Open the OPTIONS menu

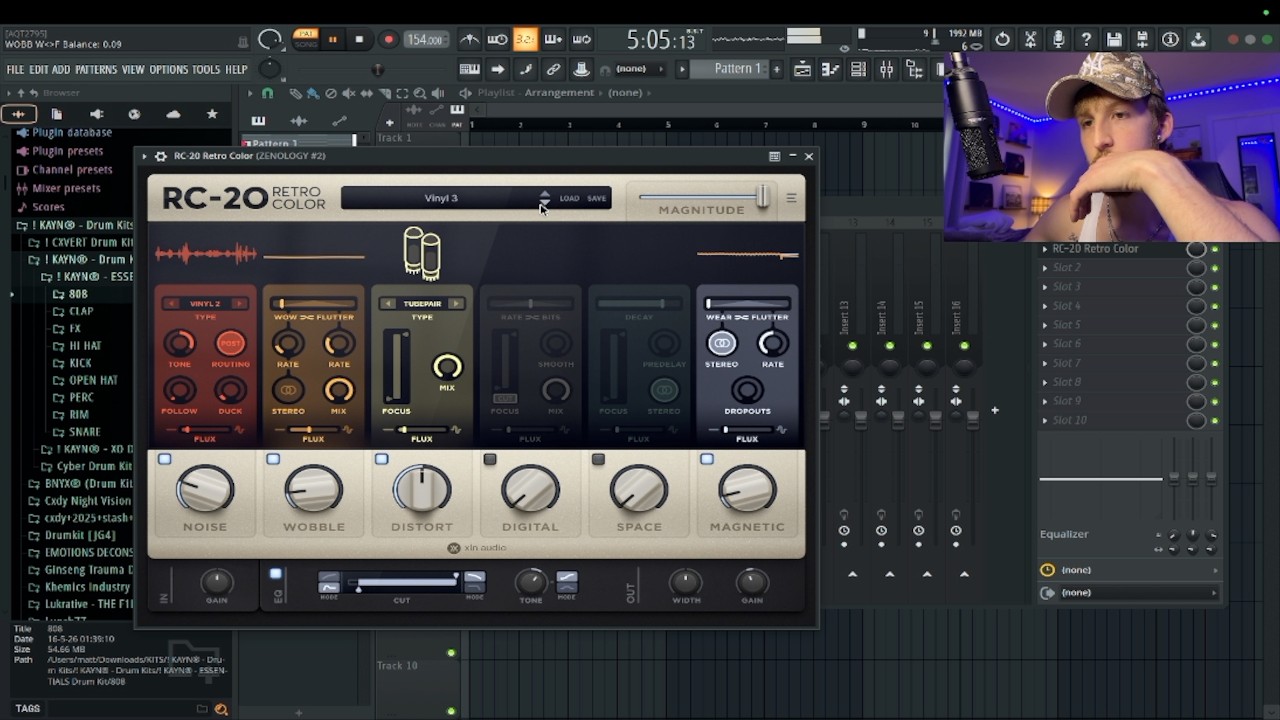tap(168, 70)
